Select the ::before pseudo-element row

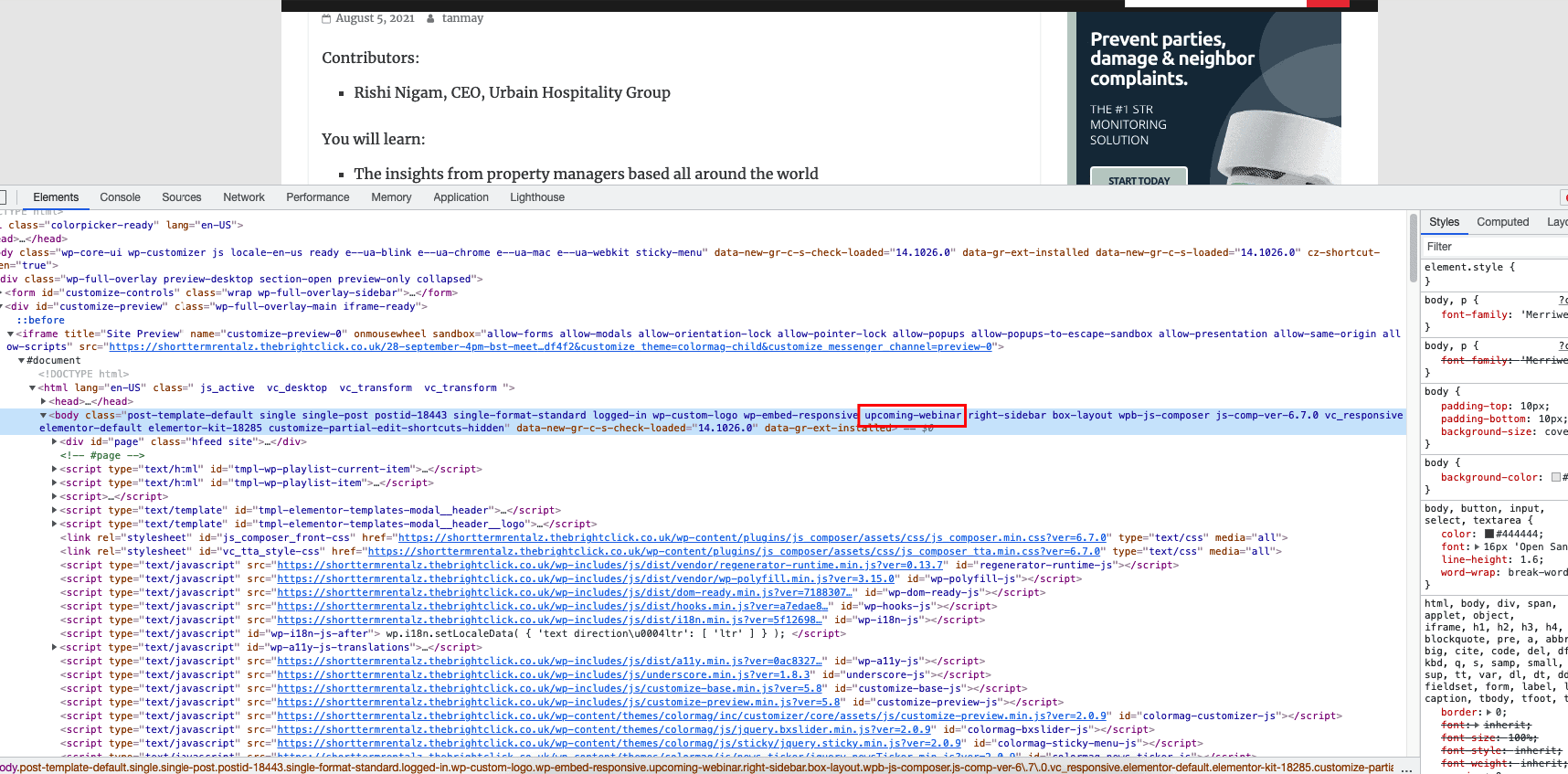40,321
